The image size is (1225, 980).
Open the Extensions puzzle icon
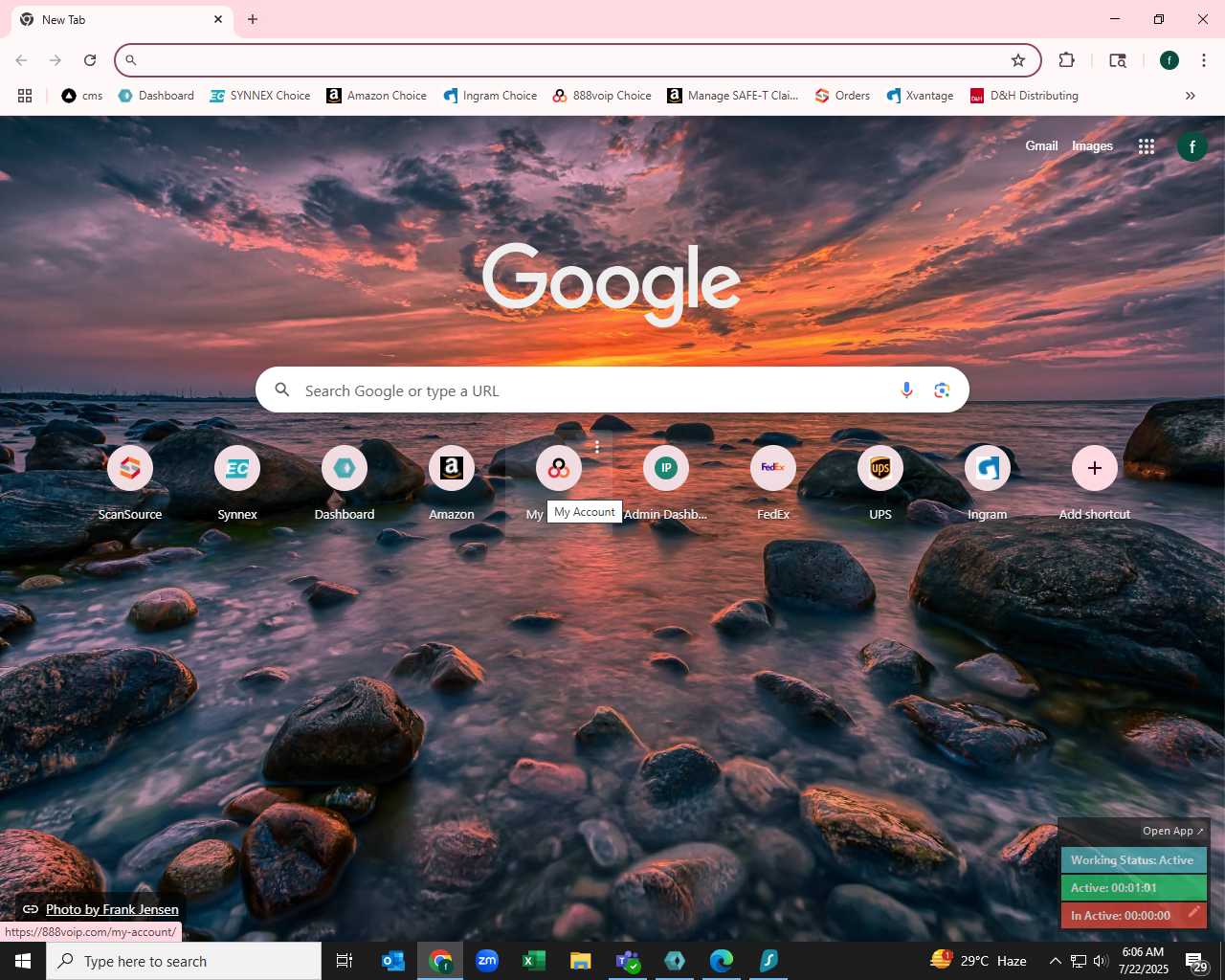(x=1066, y=60)
